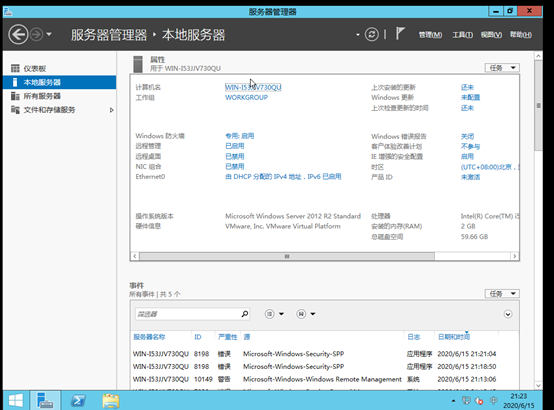Show hidden tray icons arrow
This screenshot has height=410, width=554.
[x=453, y=400]
